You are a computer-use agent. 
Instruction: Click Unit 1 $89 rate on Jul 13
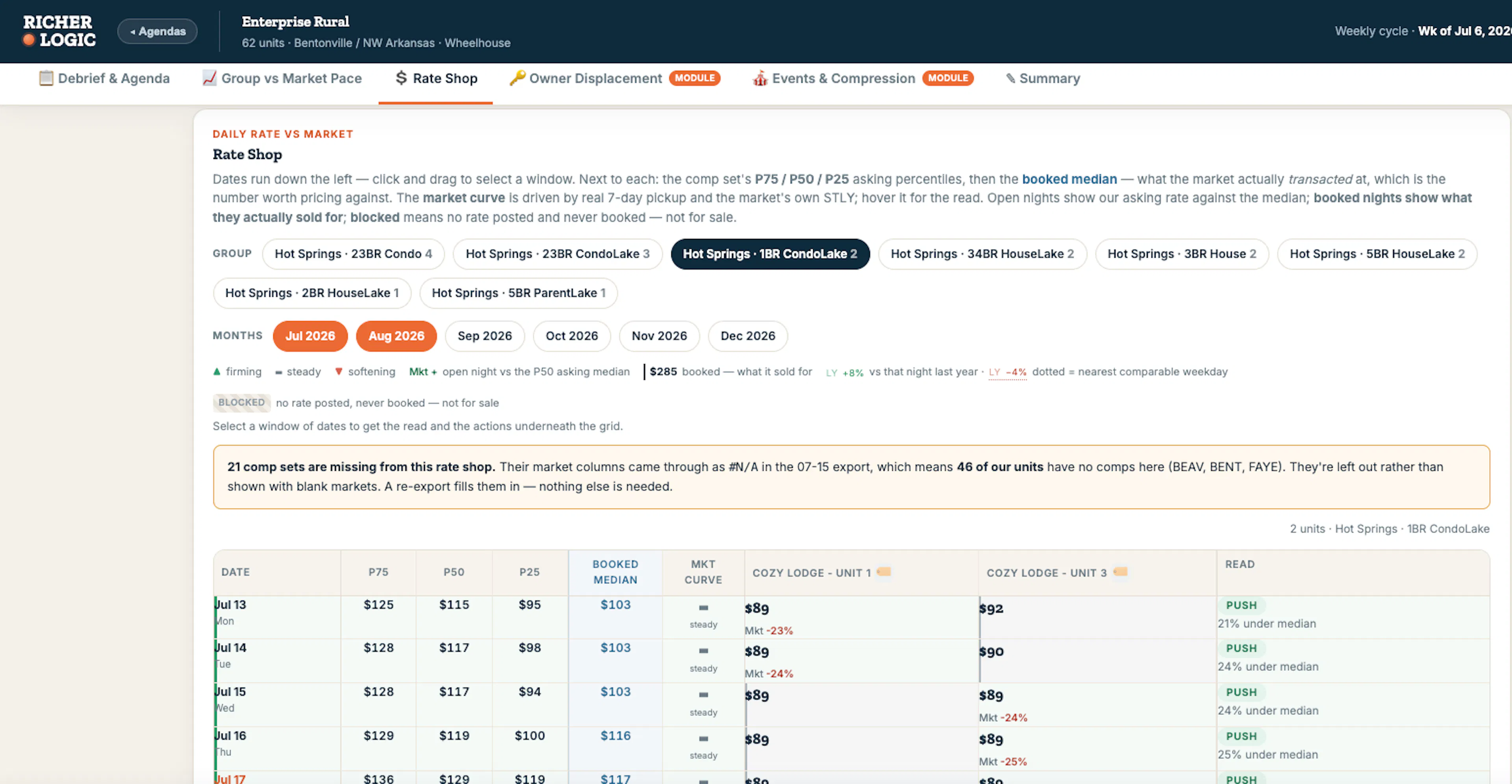tap(756, 608)
